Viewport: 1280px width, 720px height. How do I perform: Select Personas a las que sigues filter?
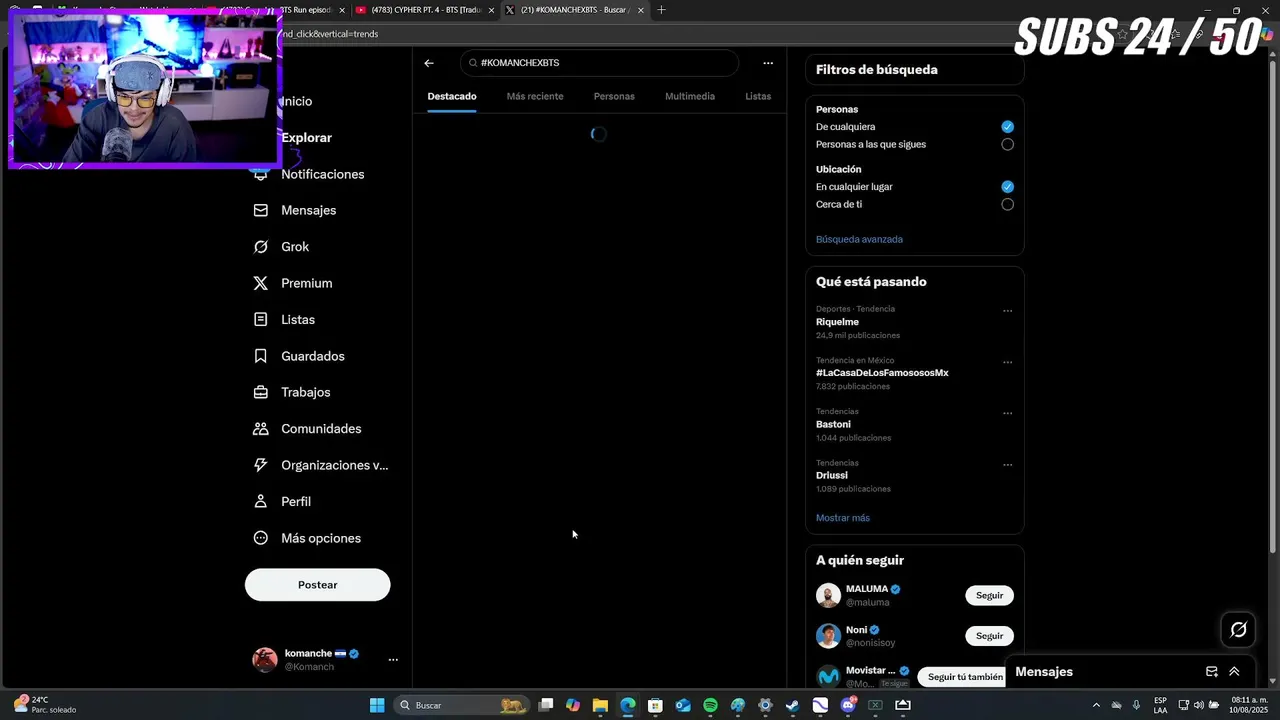(x=1007, y=144)
